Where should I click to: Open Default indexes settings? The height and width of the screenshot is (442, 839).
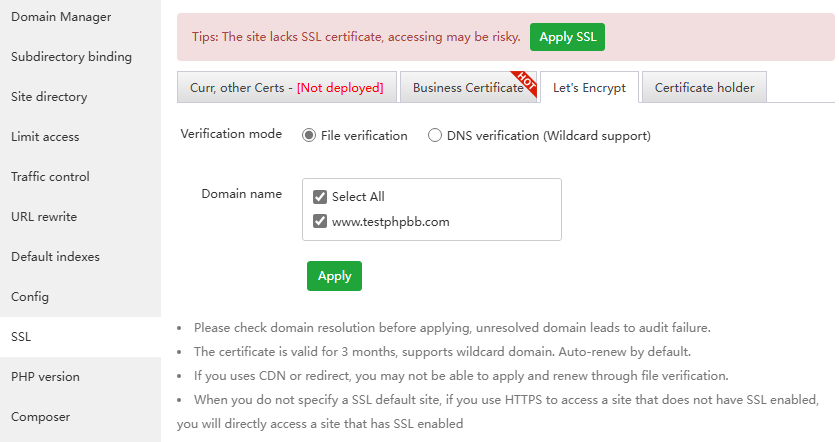pos(55,257)
